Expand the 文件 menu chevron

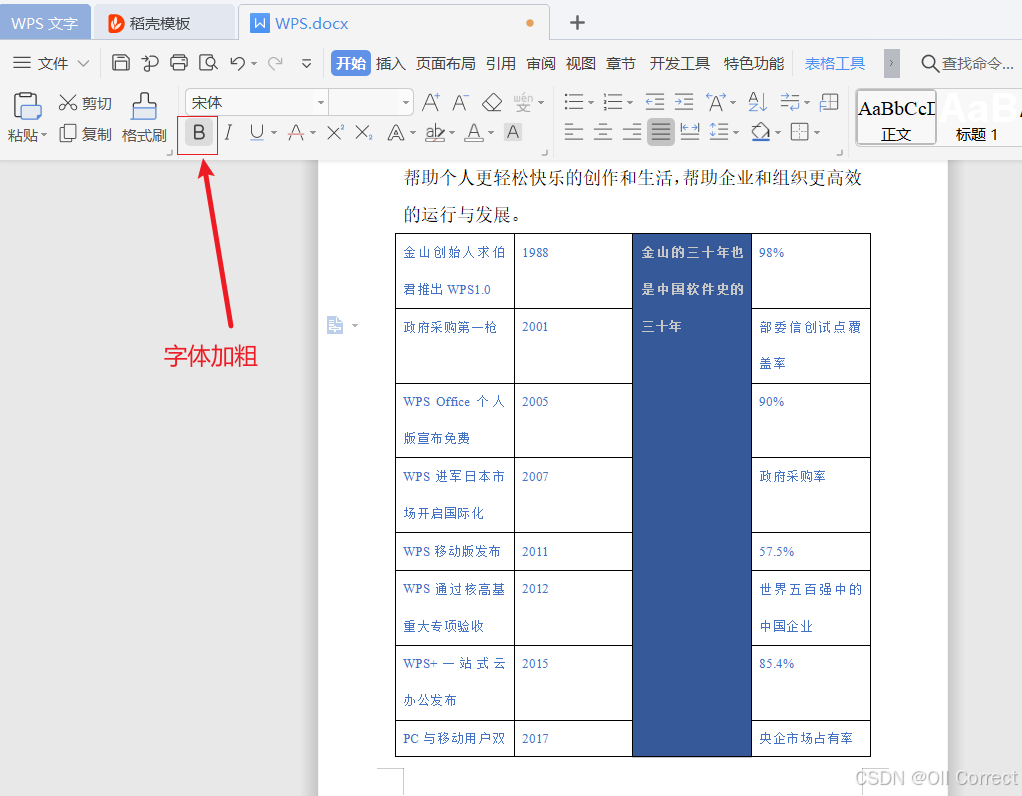[83, 63]
